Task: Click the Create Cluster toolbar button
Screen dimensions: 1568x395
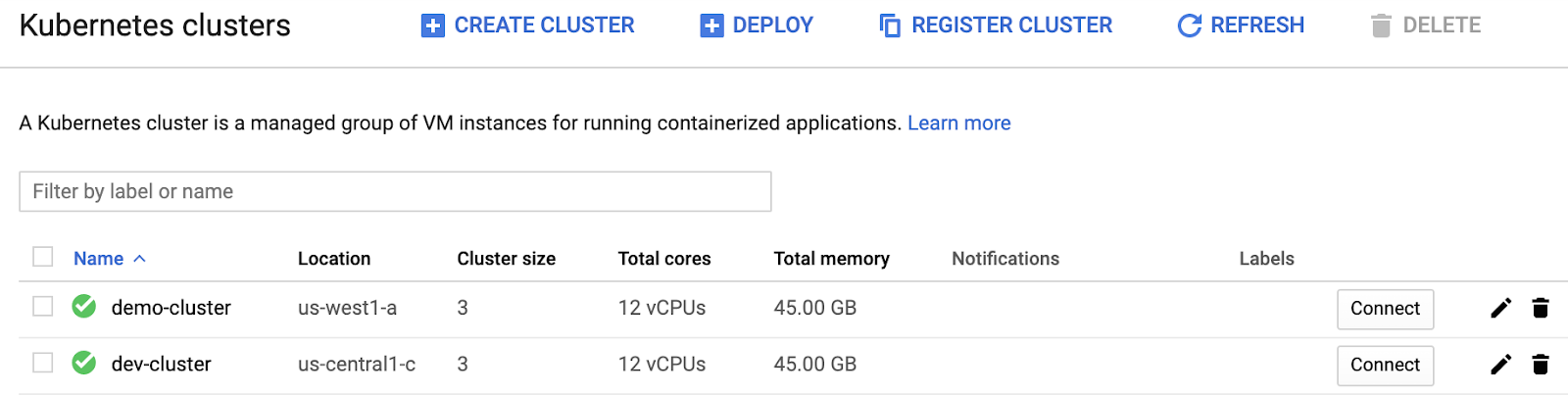Action: (x=528, y=25)
